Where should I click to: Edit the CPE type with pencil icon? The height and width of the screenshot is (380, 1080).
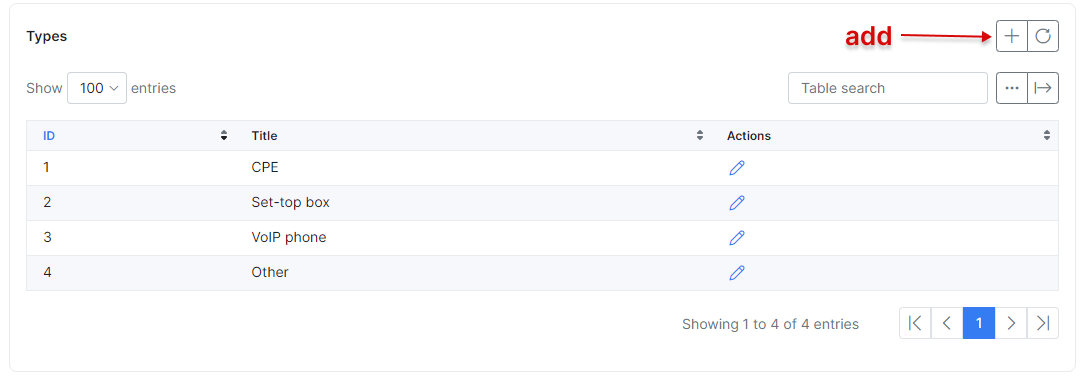tap(736, 167)
